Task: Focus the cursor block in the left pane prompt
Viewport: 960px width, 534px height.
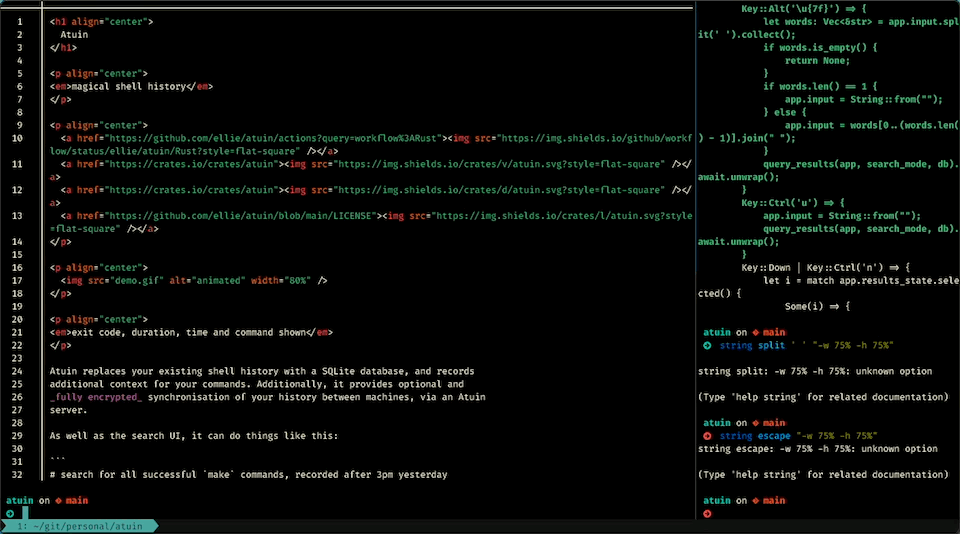Action: coord(25,512)
